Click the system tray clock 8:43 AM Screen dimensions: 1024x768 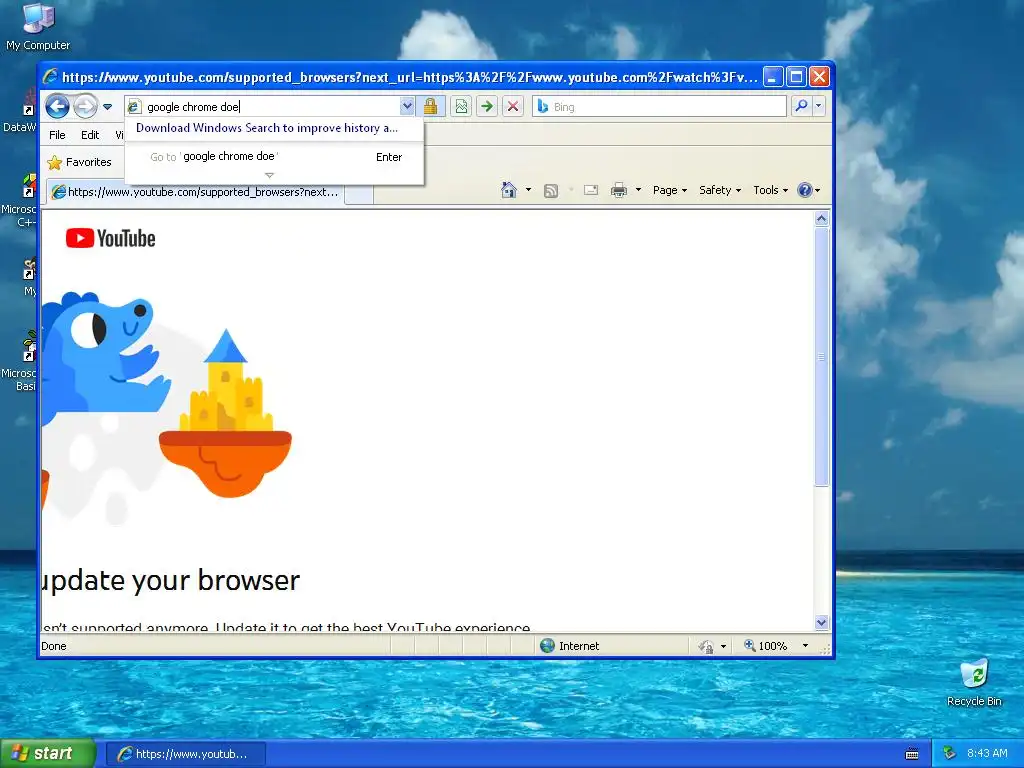click(x=987, y=754)
